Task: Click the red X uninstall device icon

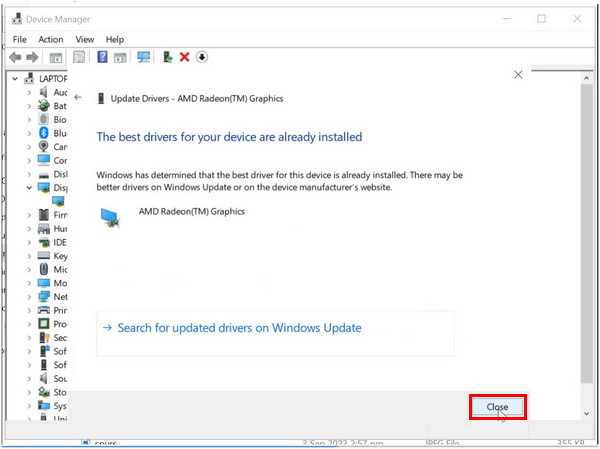Action: click(184, 57)
